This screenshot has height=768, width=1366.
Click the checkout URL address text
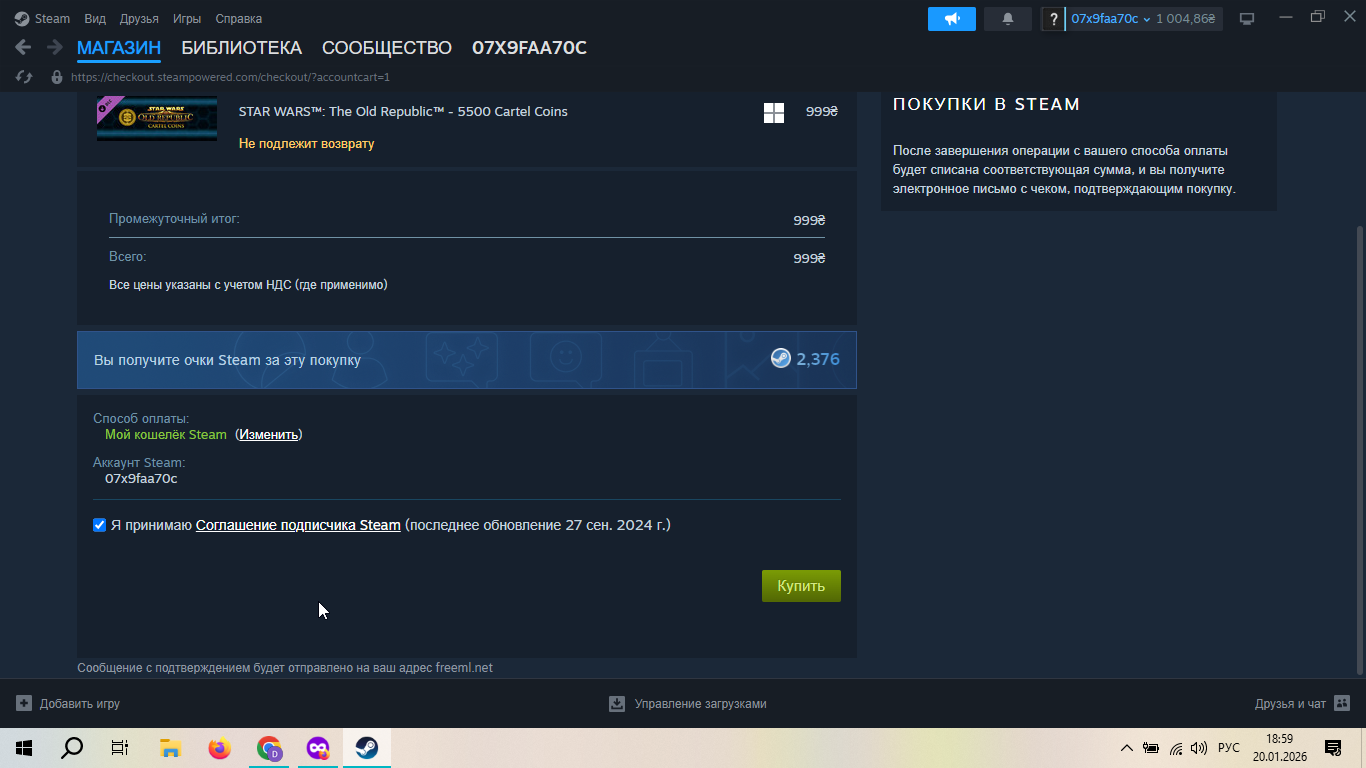click(x=230, y=77)
